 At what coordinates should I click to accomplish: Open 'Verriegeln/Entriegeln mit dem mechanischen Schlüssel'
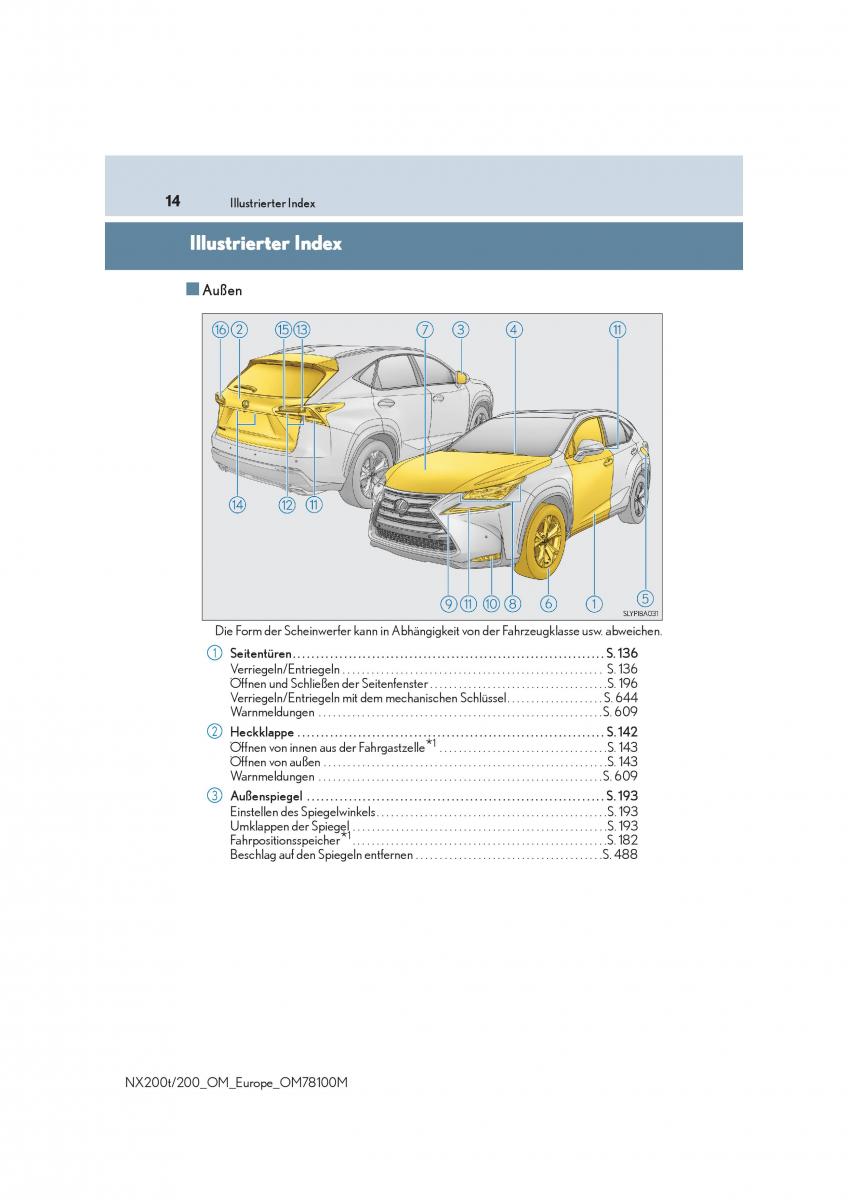[x=434, y=698]
